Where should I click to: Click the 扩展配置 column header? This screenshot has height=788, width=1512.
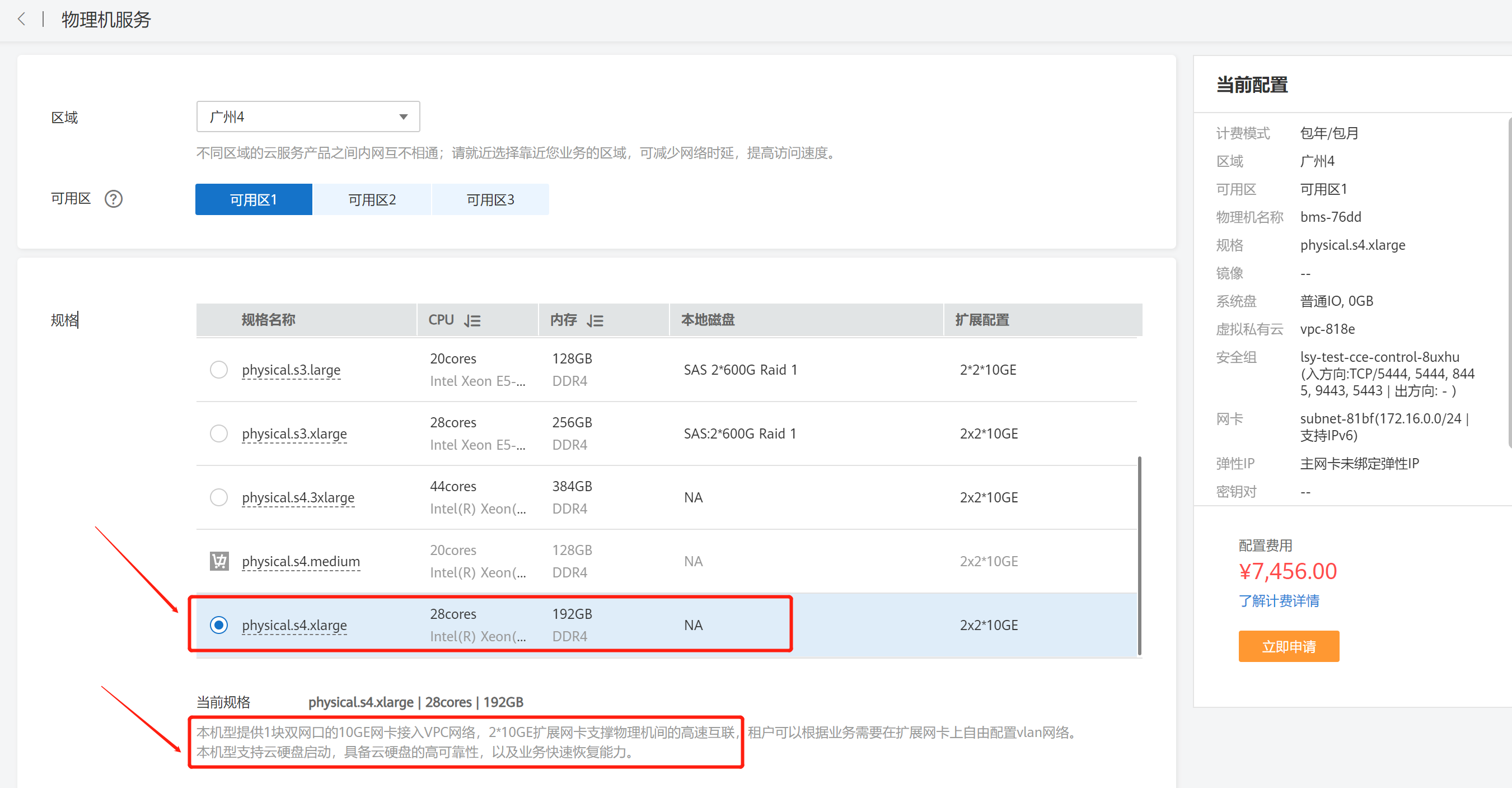click(982, 320)
